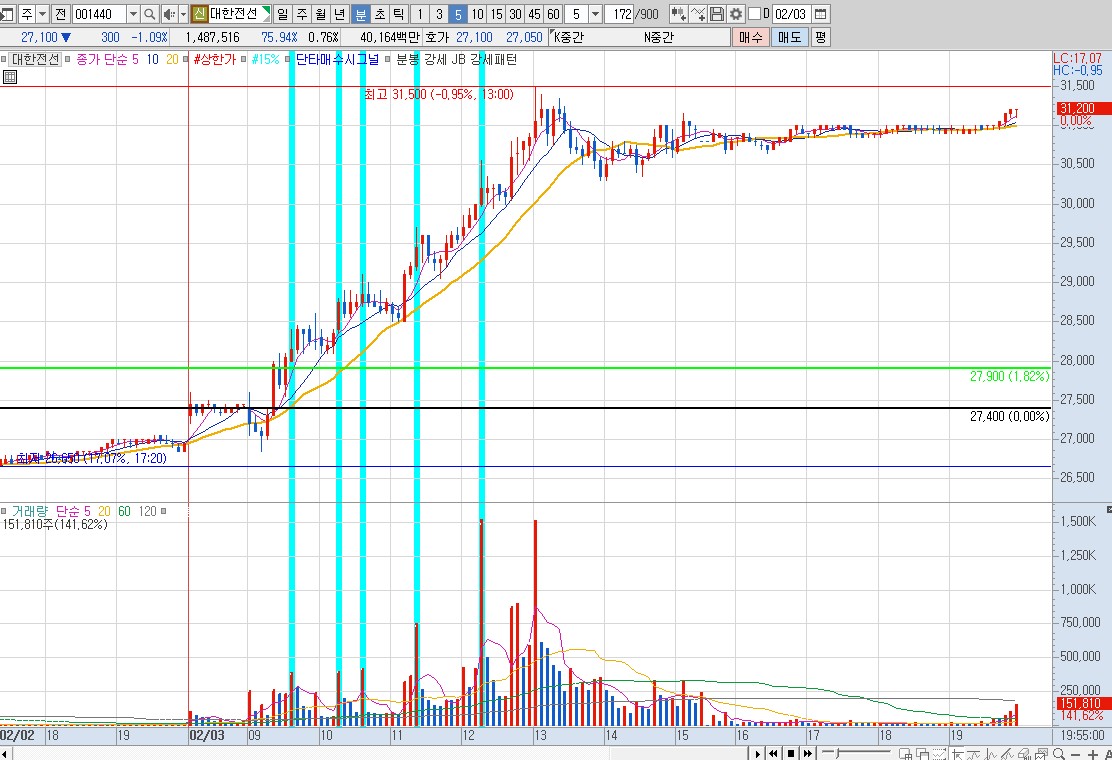Screen dimensions: 1112x760
Task: Select the second chart 초 tab
Action: [x=379, y=13]
